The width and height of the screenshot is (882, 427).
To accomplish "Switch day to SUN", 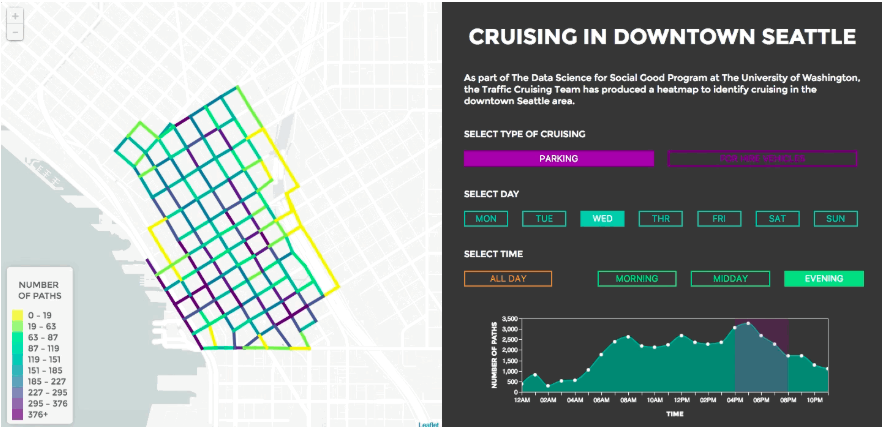I will click(x=836, y=219).
